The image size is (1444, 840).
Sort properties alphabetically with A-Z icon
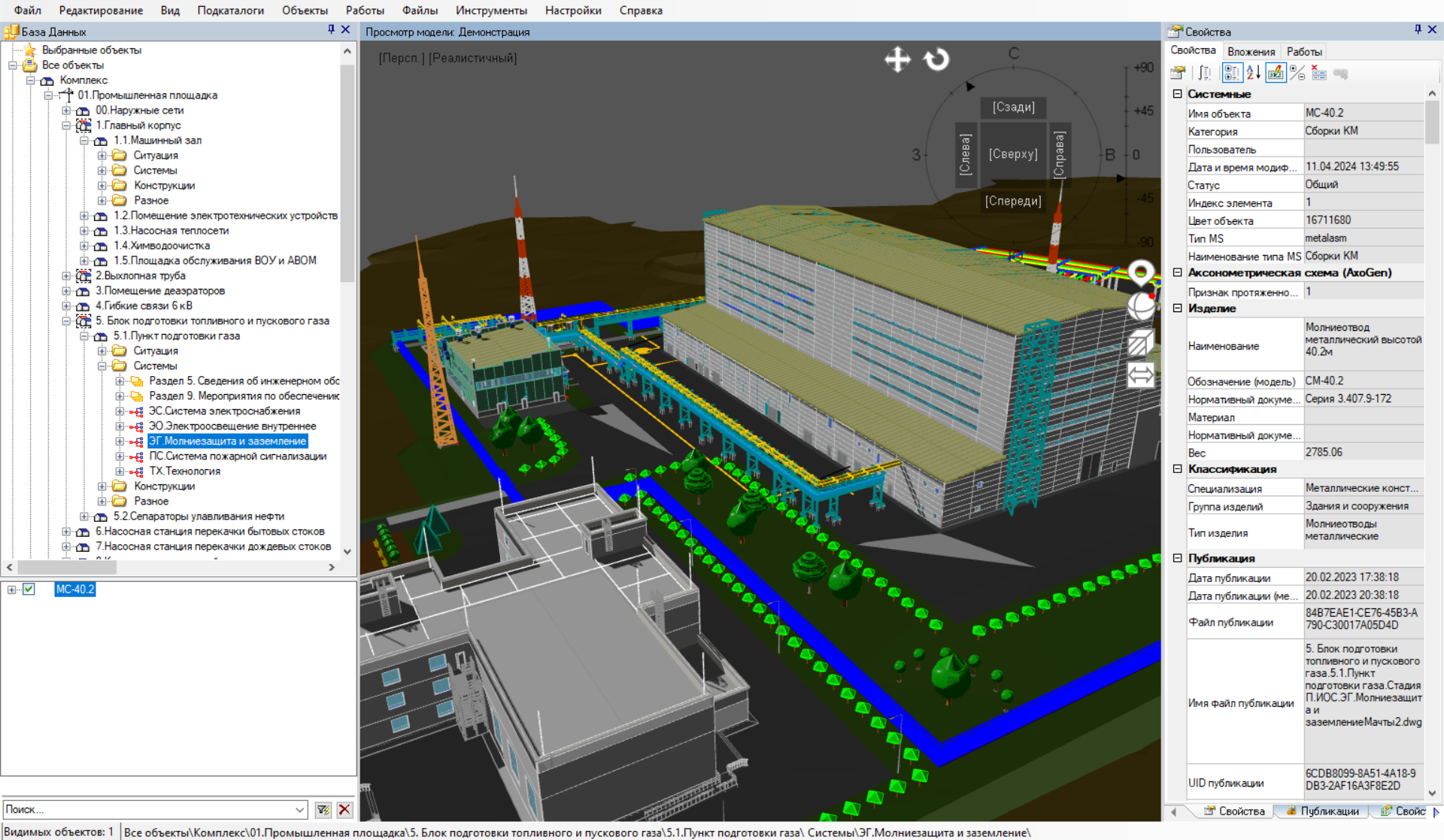pyautogui.click(x=1253, y=73)
